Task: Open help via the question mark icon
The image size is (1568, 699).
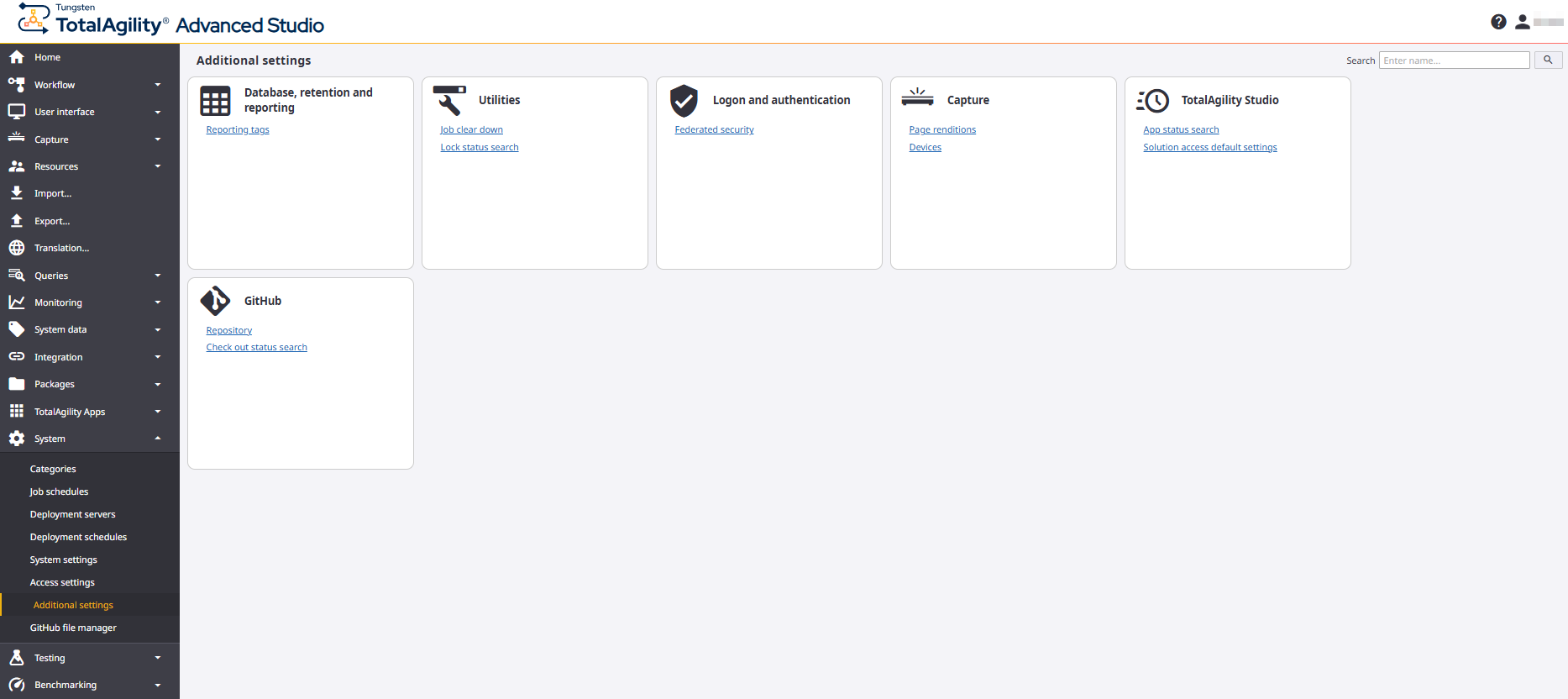Action: coord(1498,22)
